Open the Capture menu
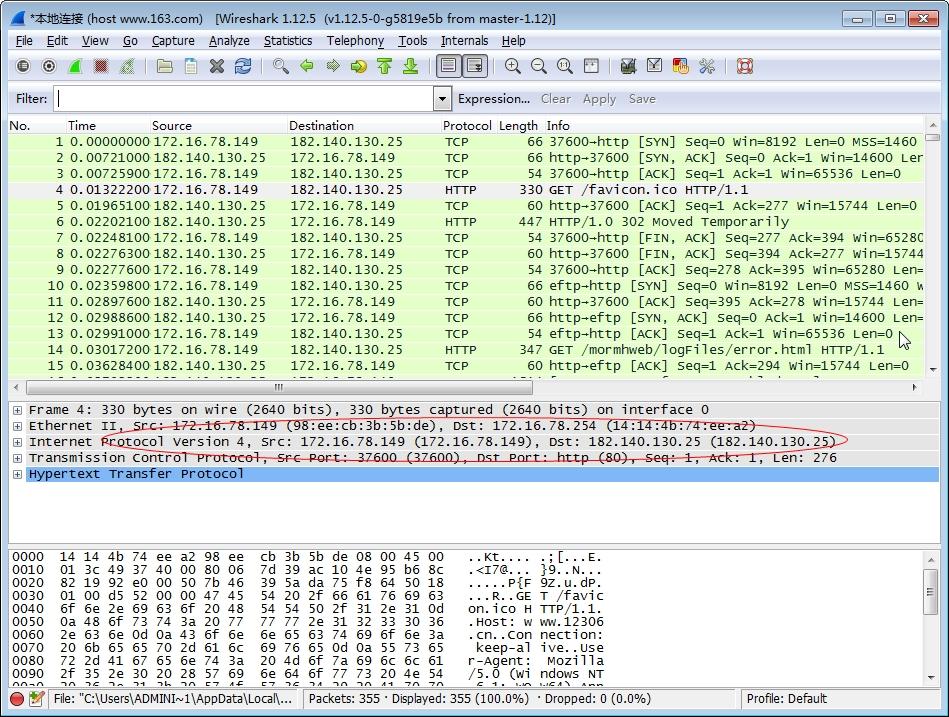 coord(173,41)
